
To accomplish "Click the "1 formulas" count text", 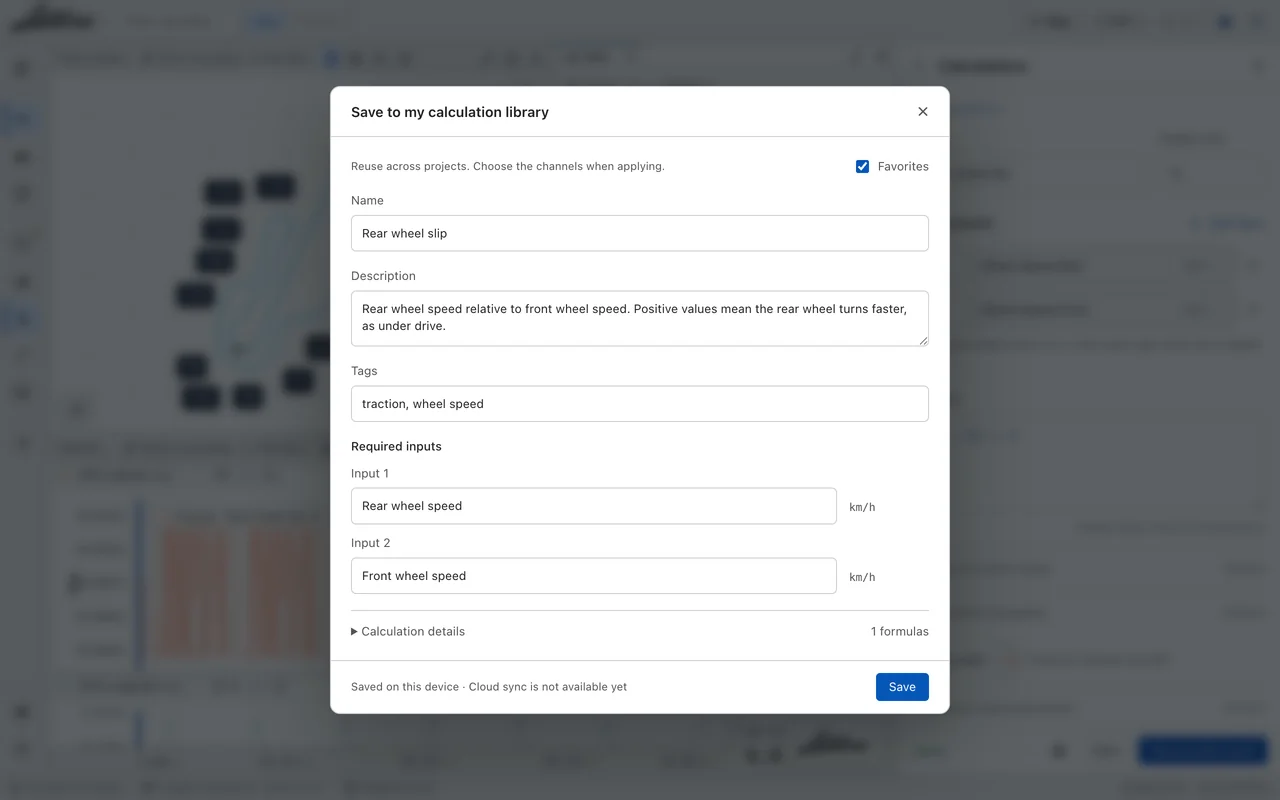I will 900,631.
